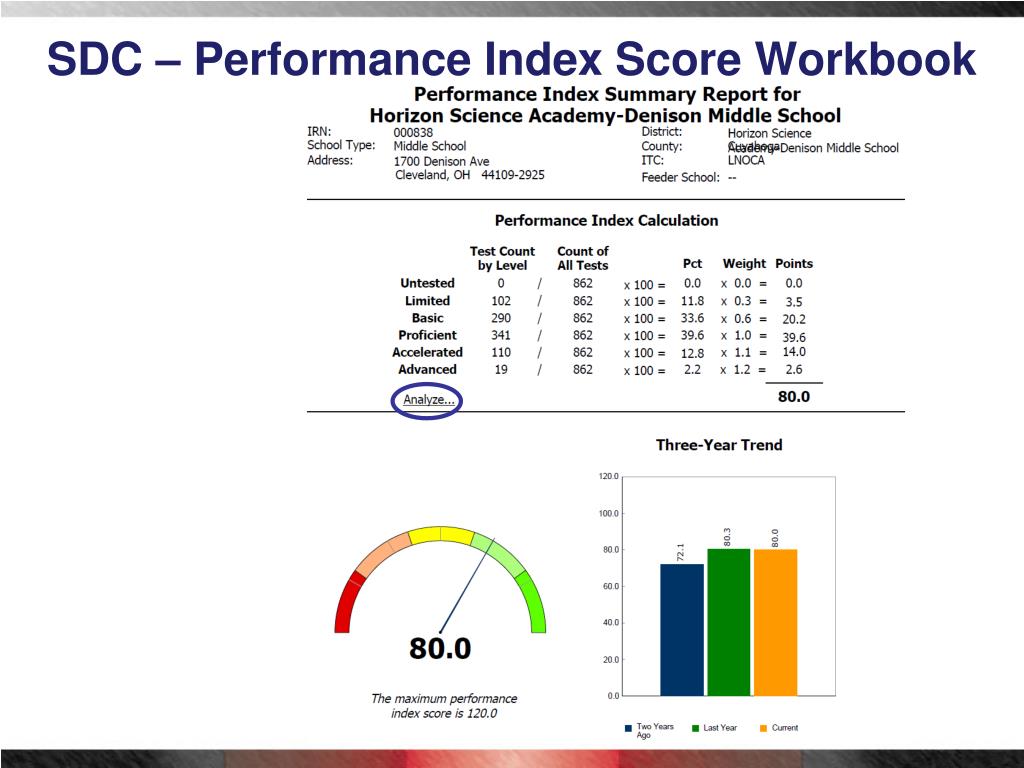Click ITC value LNOCA
This screenshot has width=1024, height=768.
point(746,160)
